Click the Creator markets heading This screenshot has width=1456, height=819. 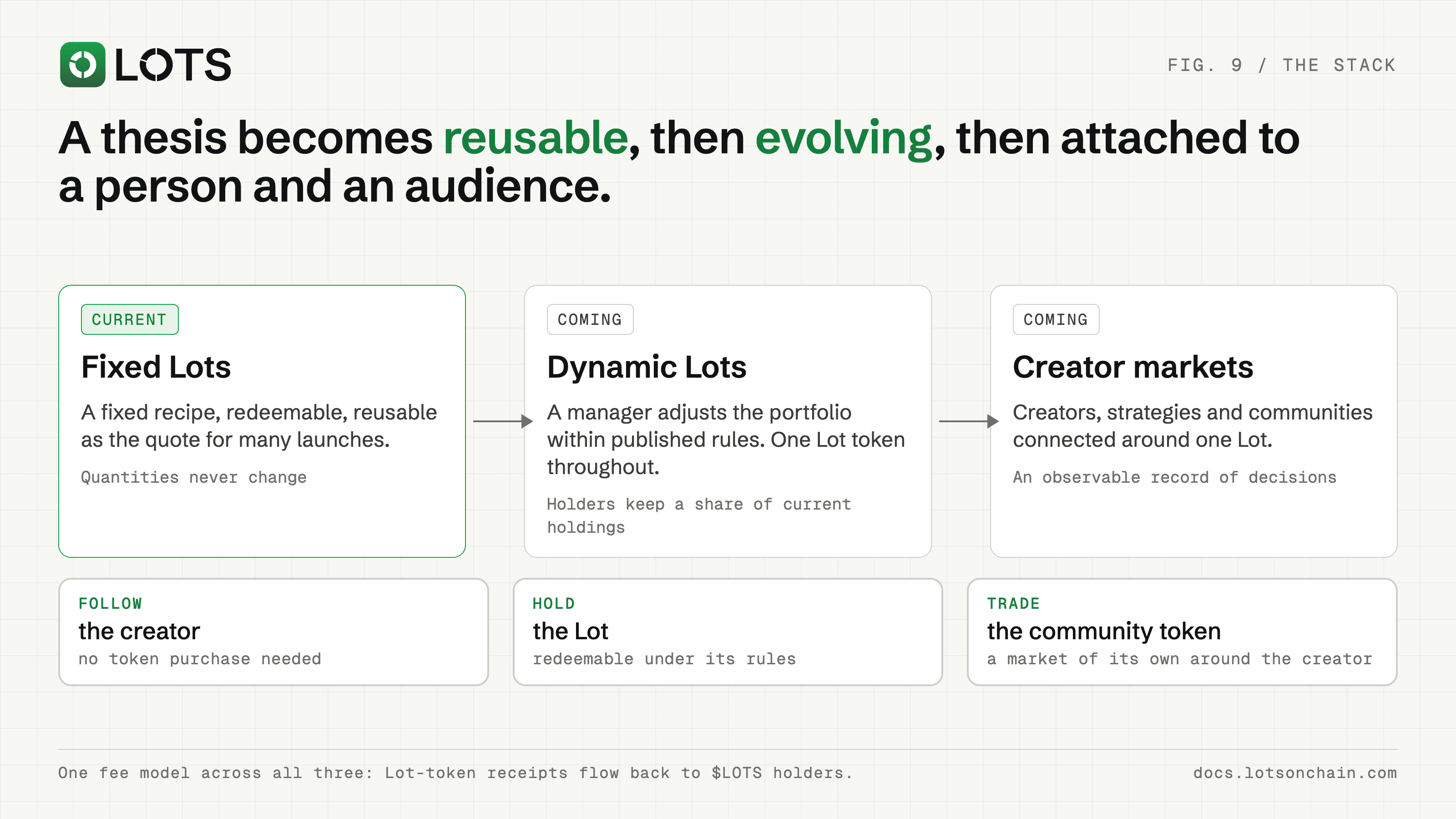(x=1132, y=367)
